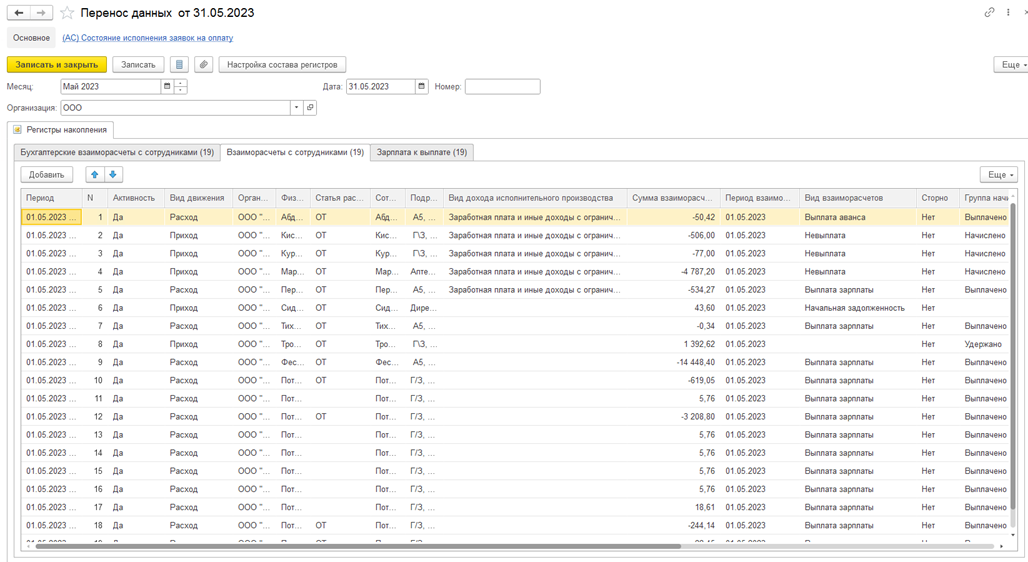This screenshot has height=562, width=1028.
Task: Click into the Месяц field showing Май 2023
Action: pos(111,86)
